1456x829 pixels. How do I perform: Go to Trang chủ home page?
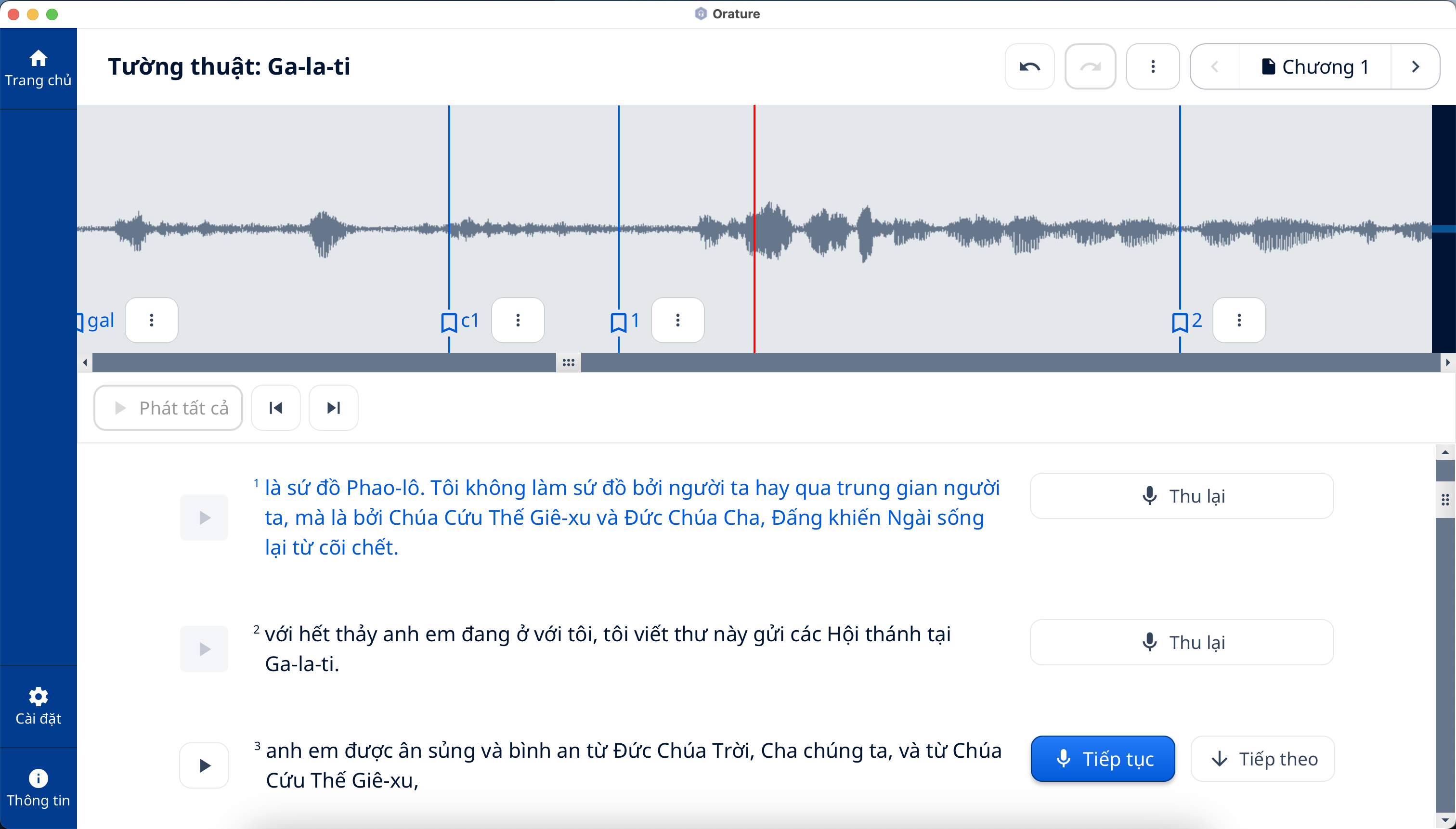[38, 68]
